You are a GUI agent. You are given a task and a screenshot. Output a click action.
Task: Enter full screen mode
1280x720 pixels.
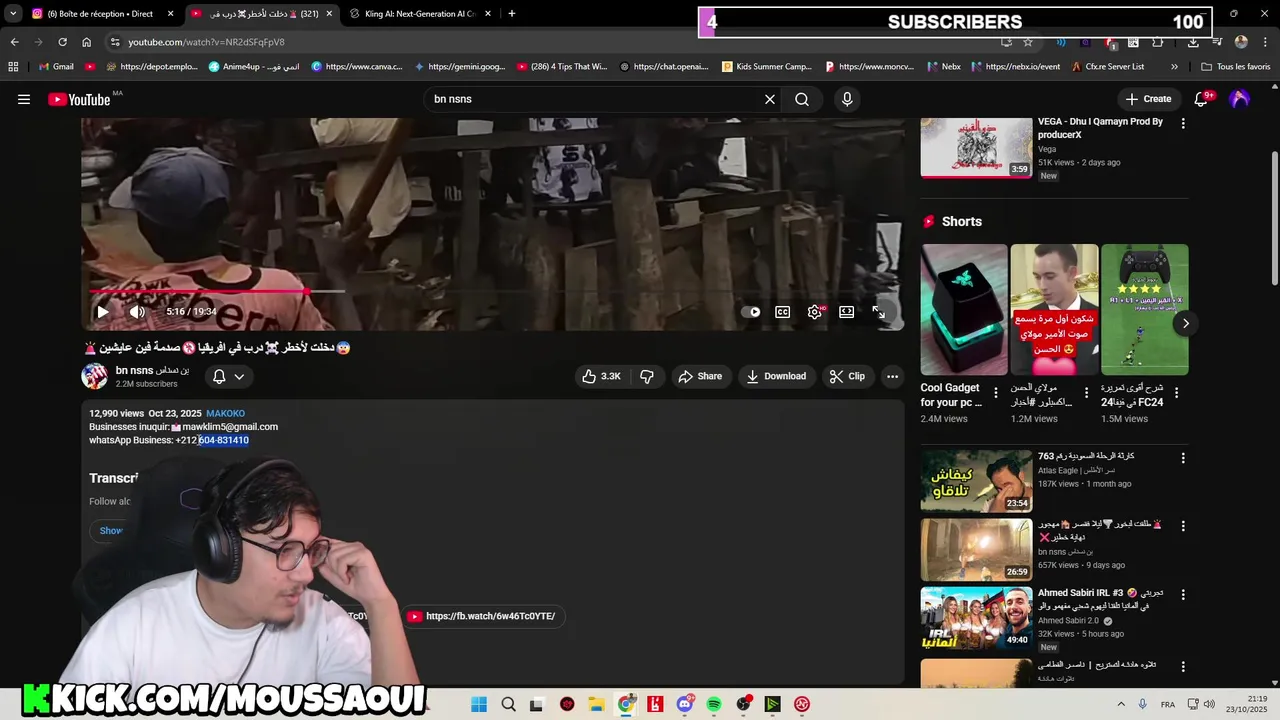(878, 312)
